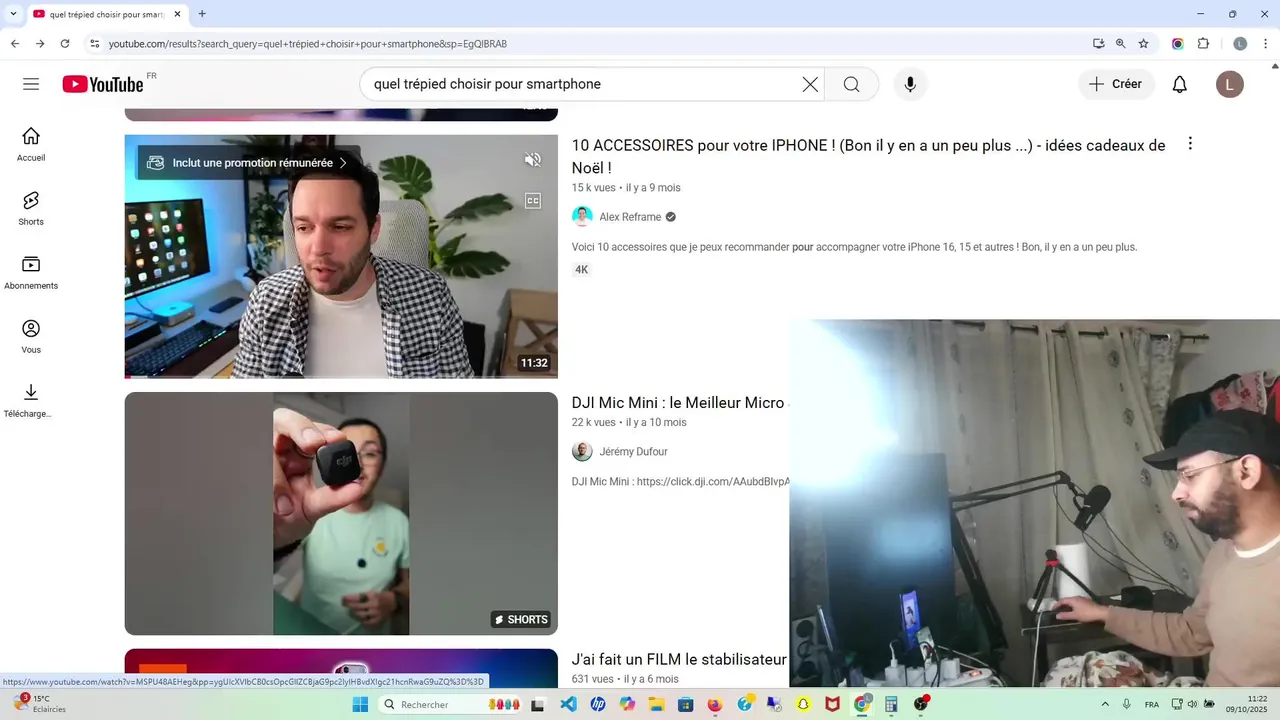Screen dimensions: 1280x720
Task: Start voice search with the microphone
Action: click(910, 84)
